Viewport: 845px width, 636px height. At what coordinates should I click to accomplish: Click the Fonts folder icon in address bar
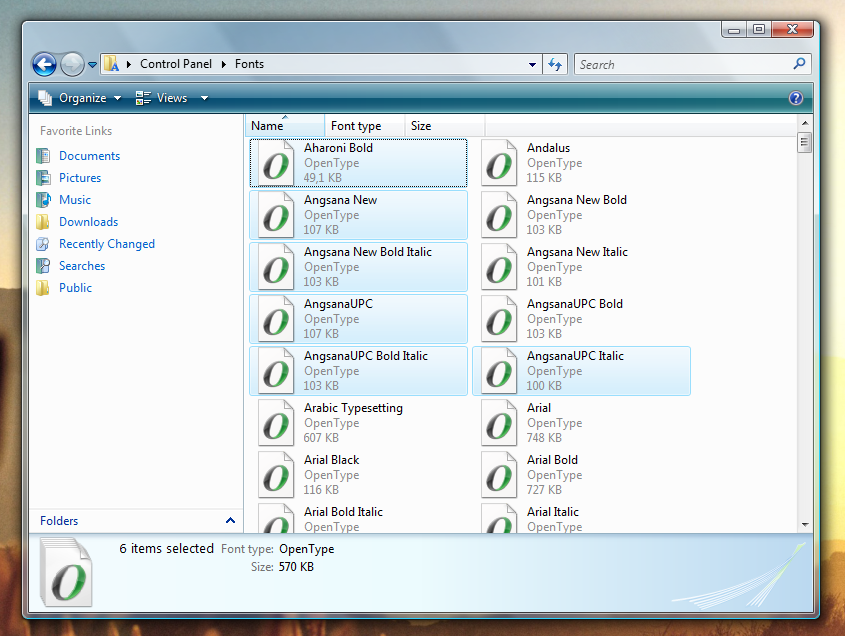(112, 64)
